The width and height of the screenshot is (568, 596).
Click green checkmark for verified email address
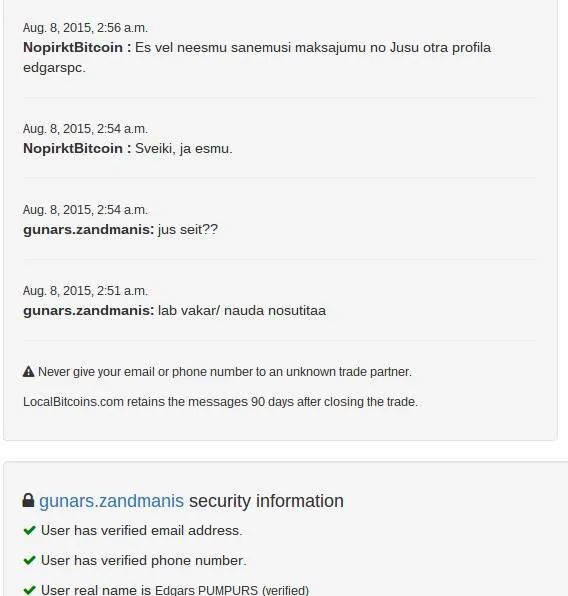30,530
